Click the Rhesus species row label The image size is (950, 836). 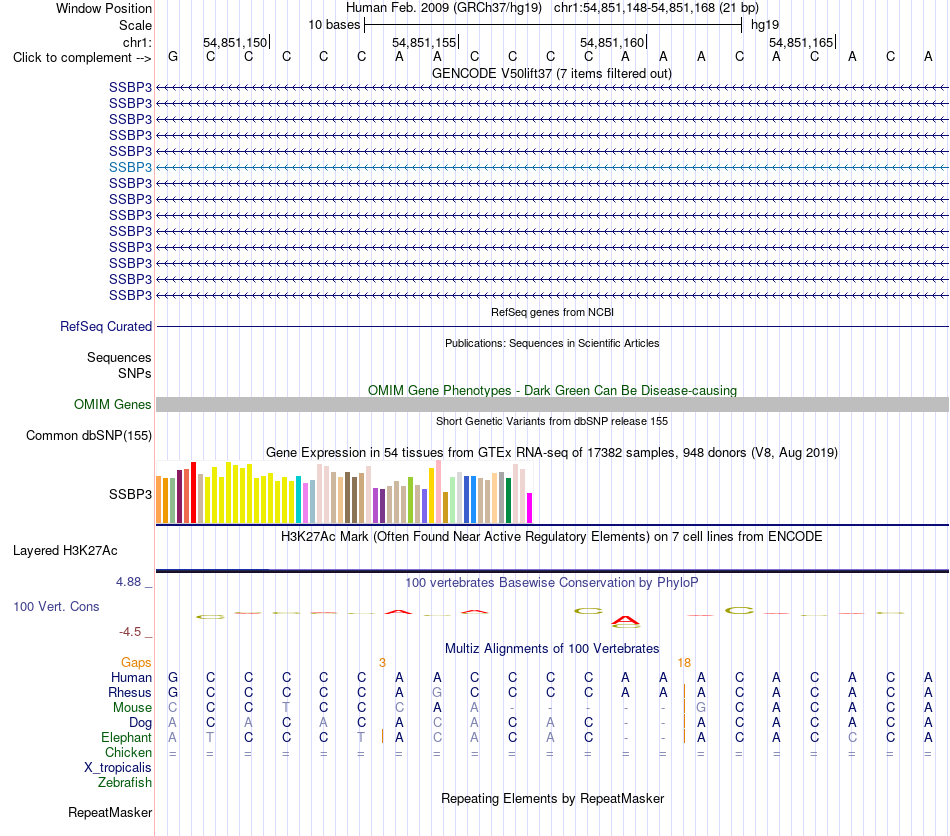[130, 692]
